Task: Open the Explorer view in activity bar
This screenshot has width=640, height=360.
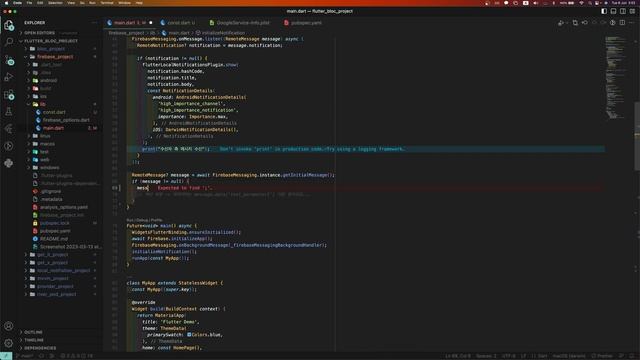Action: click(9, 25)
